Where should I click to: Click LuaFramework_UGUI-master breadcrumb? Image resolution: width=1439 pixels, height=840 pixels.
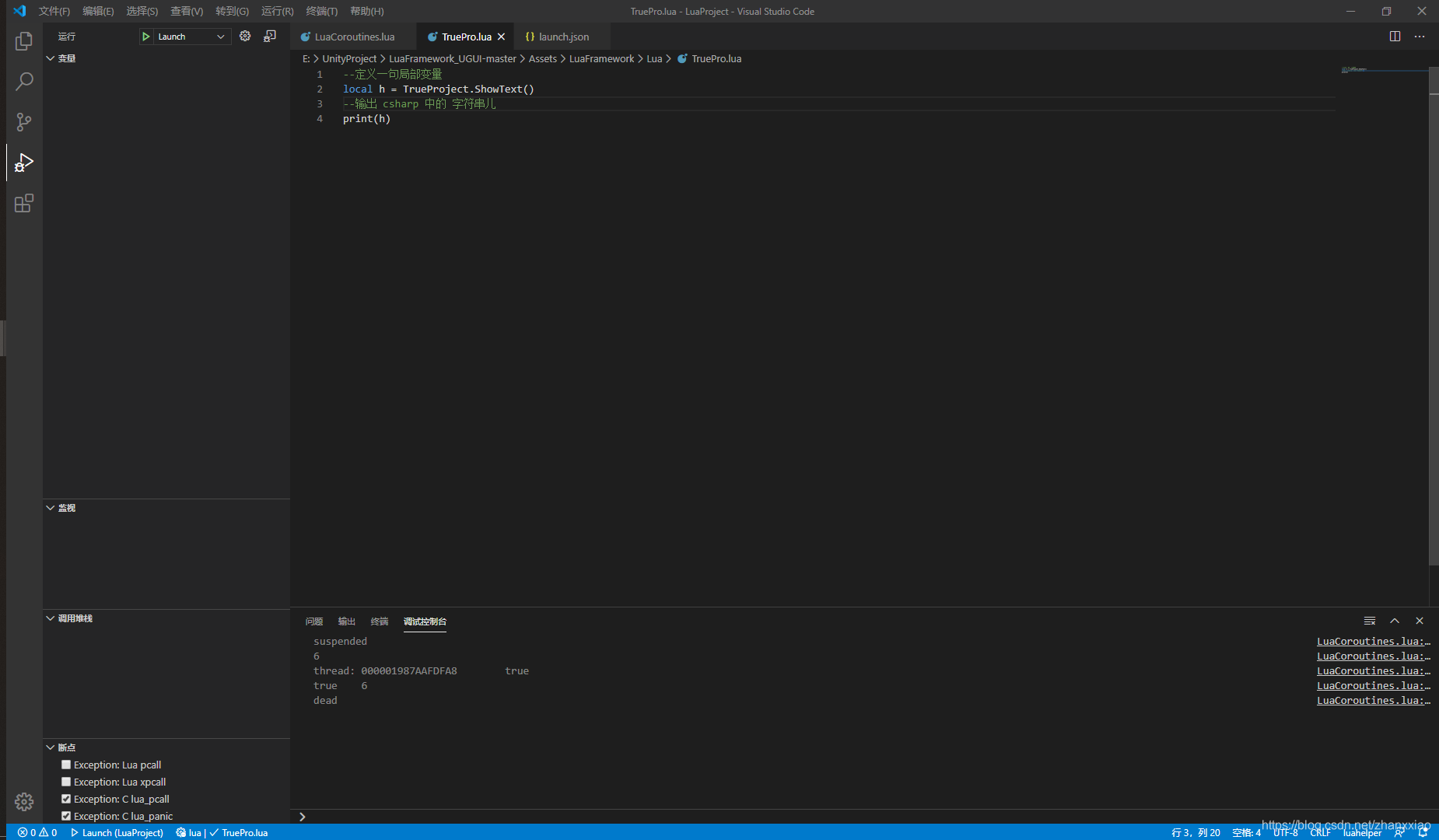coord(453,59)
